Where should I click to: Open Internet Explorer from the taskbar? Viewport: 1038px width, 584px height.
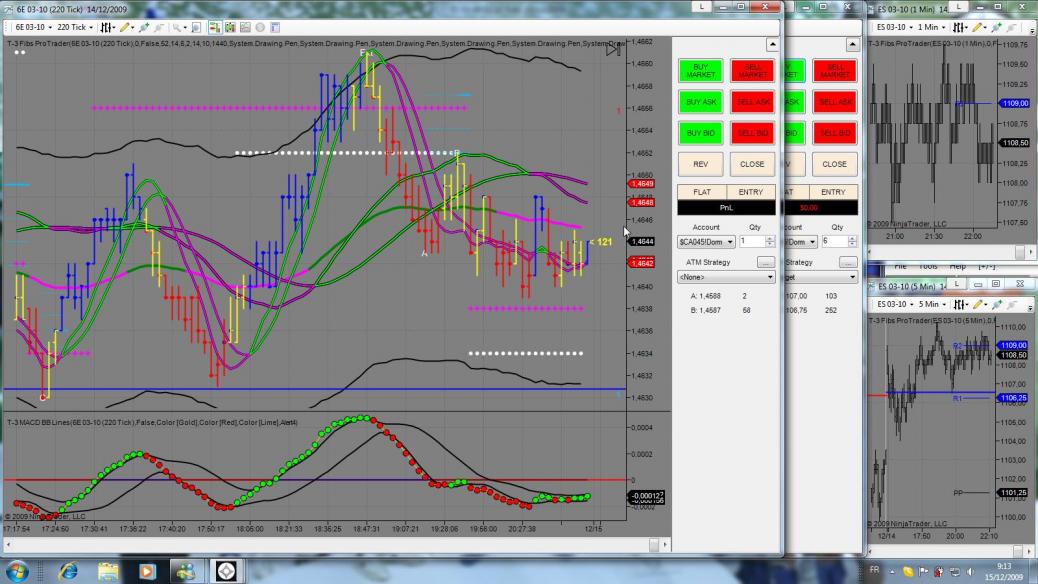(x=68, y=571)
